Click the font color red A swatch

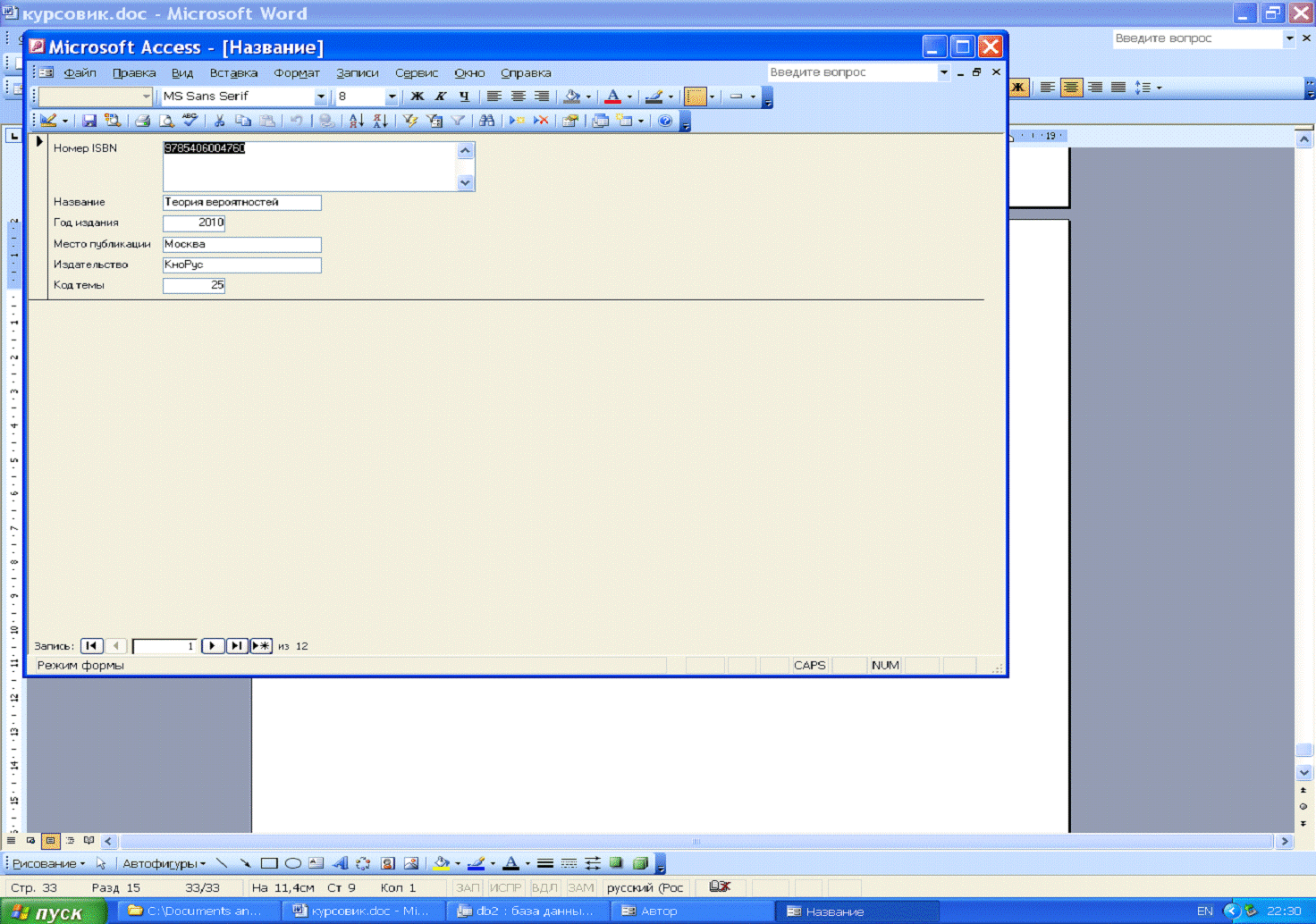[612, 97]
